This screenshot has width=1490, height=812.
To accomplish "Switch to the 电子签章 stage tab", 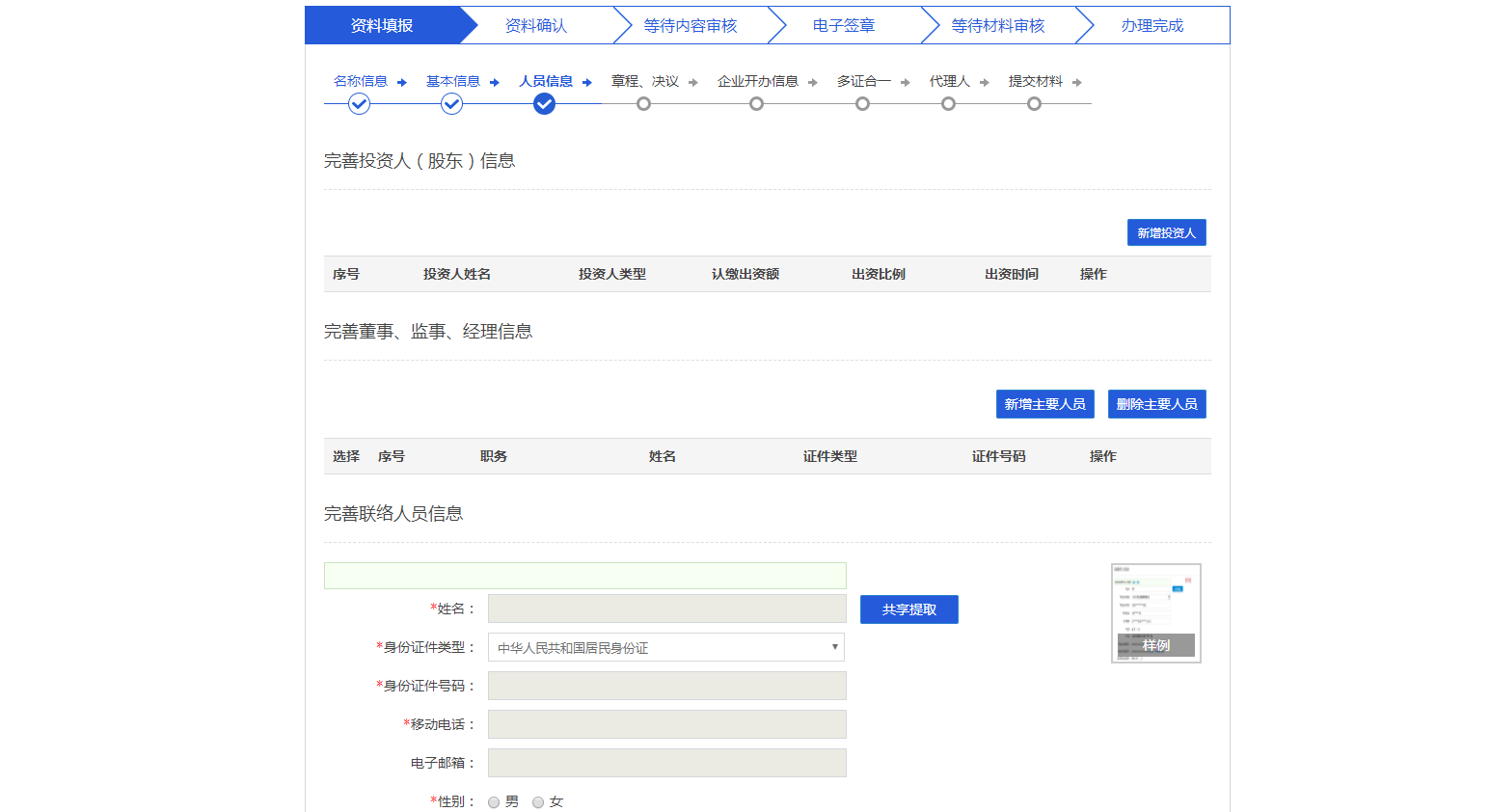I will tap(844, 26).
